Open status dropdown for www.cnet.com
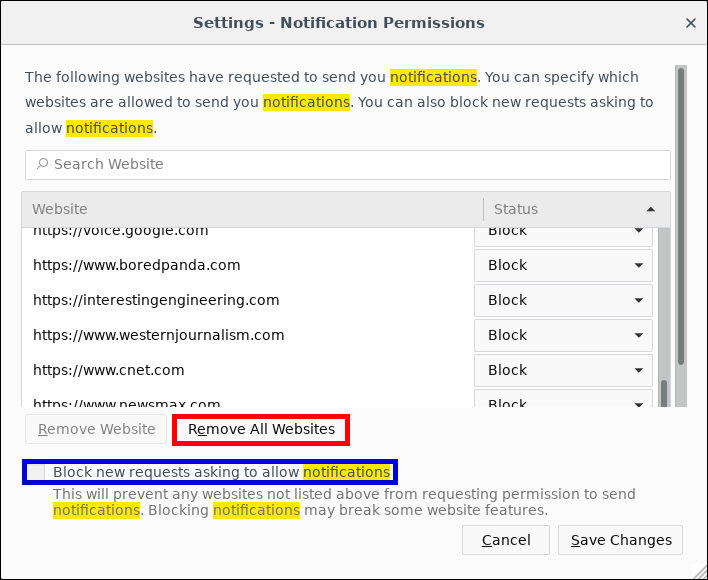Viewport: 708px width, 580px height. (x=563, y=370)
